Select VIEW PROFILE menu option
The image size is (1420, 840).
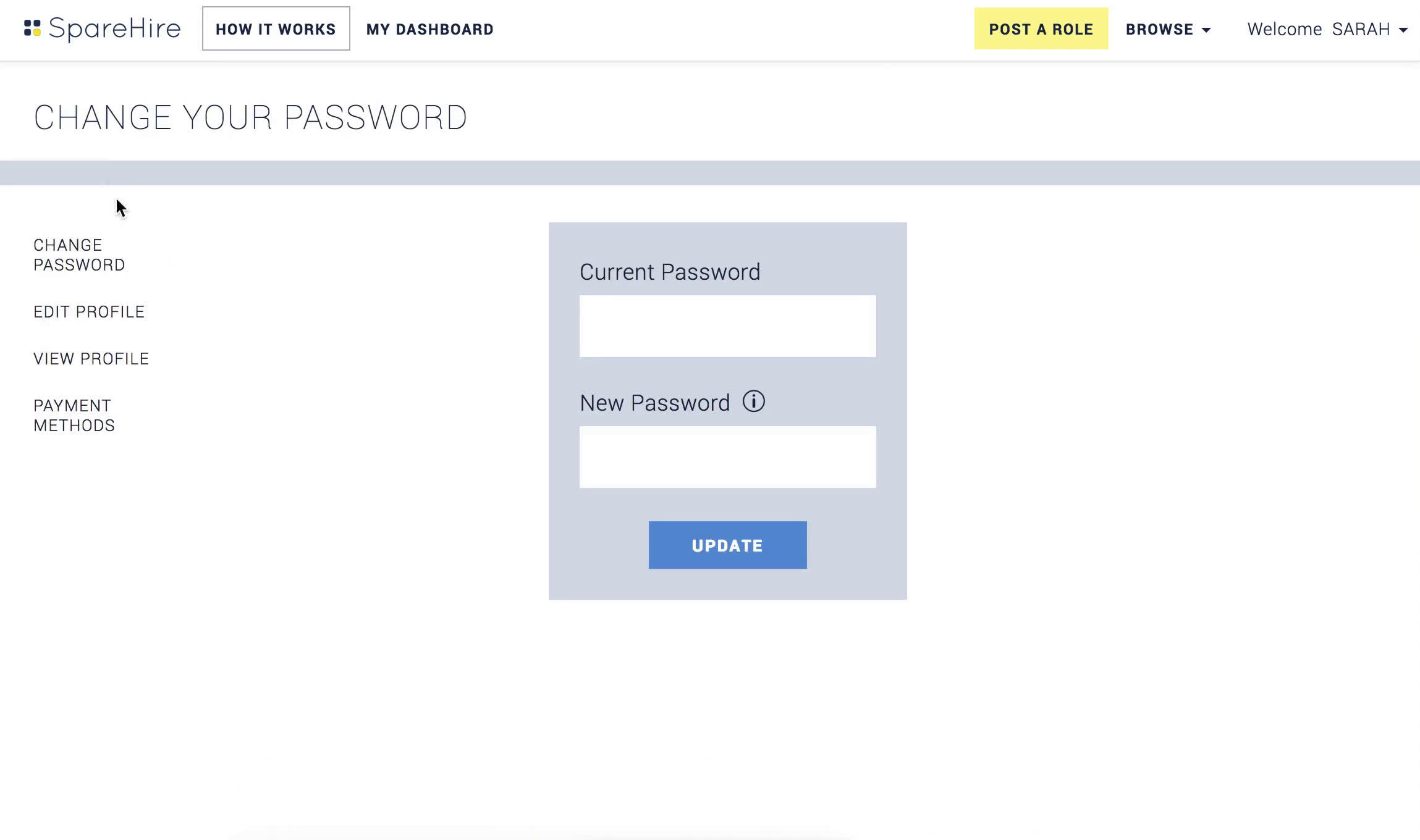tap(91, 358)
